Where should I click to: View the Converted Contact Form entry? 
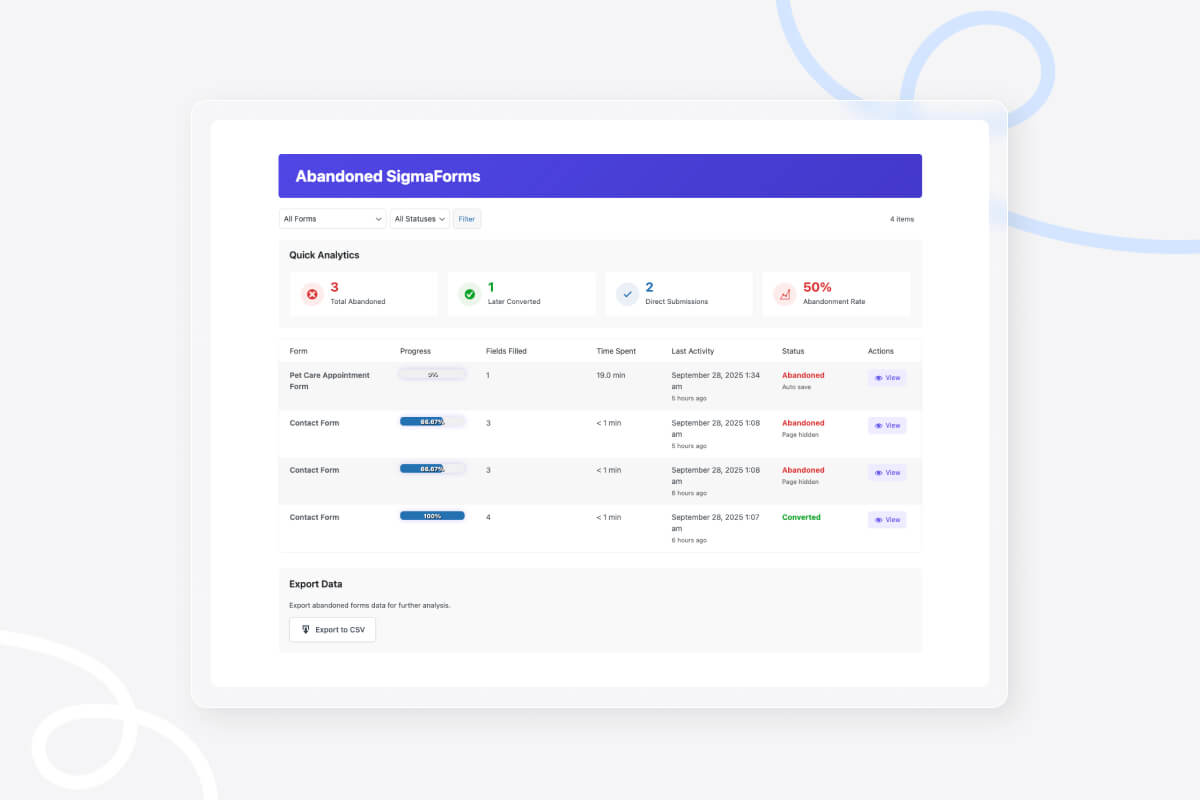[887, 520]
